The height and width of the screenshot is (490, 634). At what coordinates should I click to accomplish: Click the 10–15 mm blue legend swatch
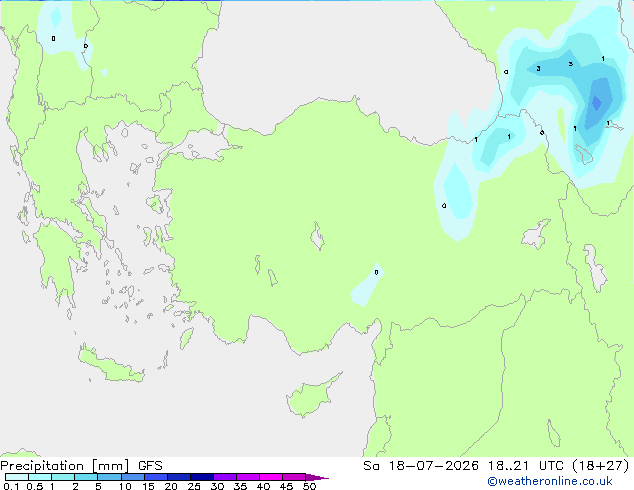coord(132,477)
